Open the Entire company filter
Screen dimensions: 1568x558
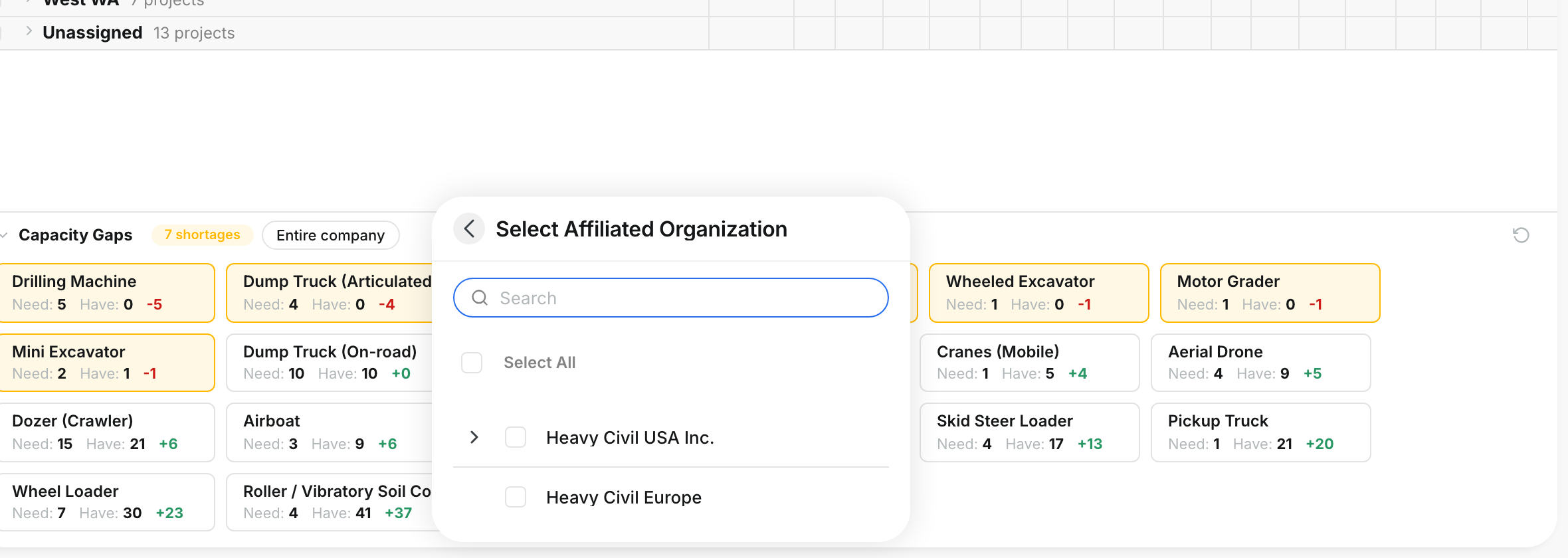[331, 235]
